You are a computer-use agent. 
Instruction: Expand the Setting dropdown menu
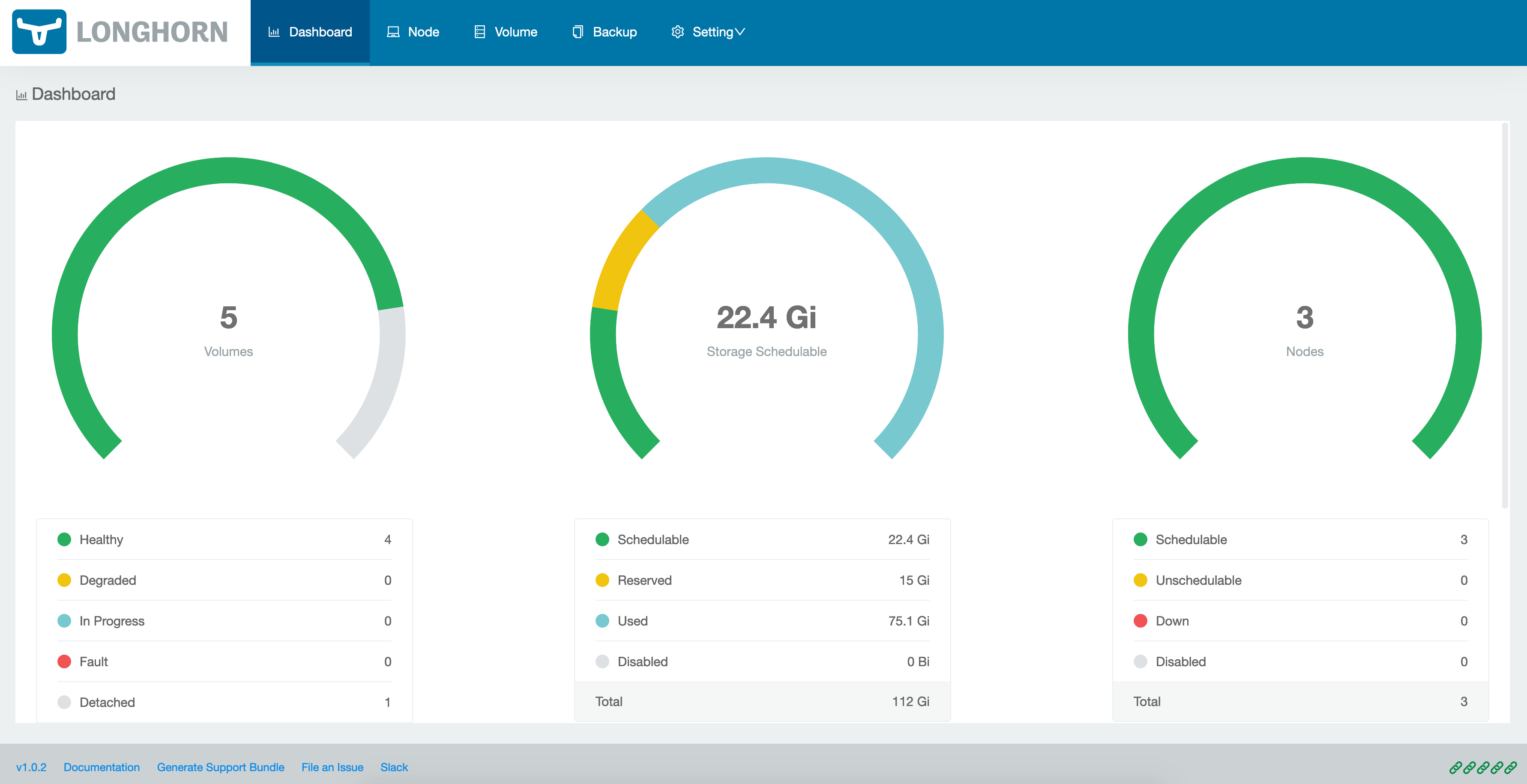point(708,32)
